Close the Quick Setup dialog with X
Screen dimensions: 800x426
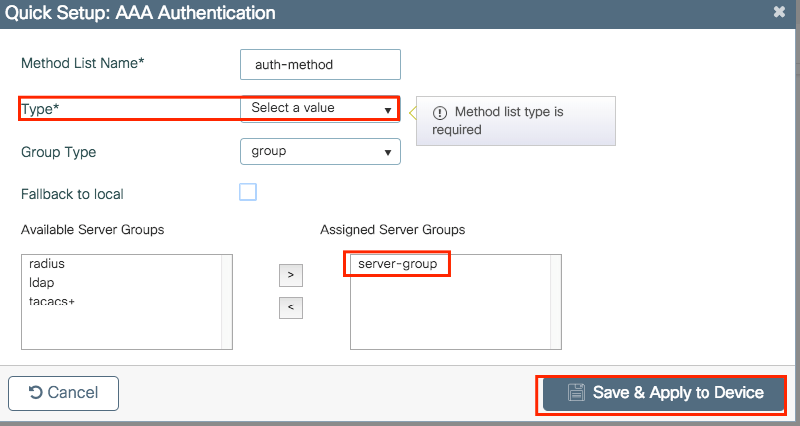[779, 13]
